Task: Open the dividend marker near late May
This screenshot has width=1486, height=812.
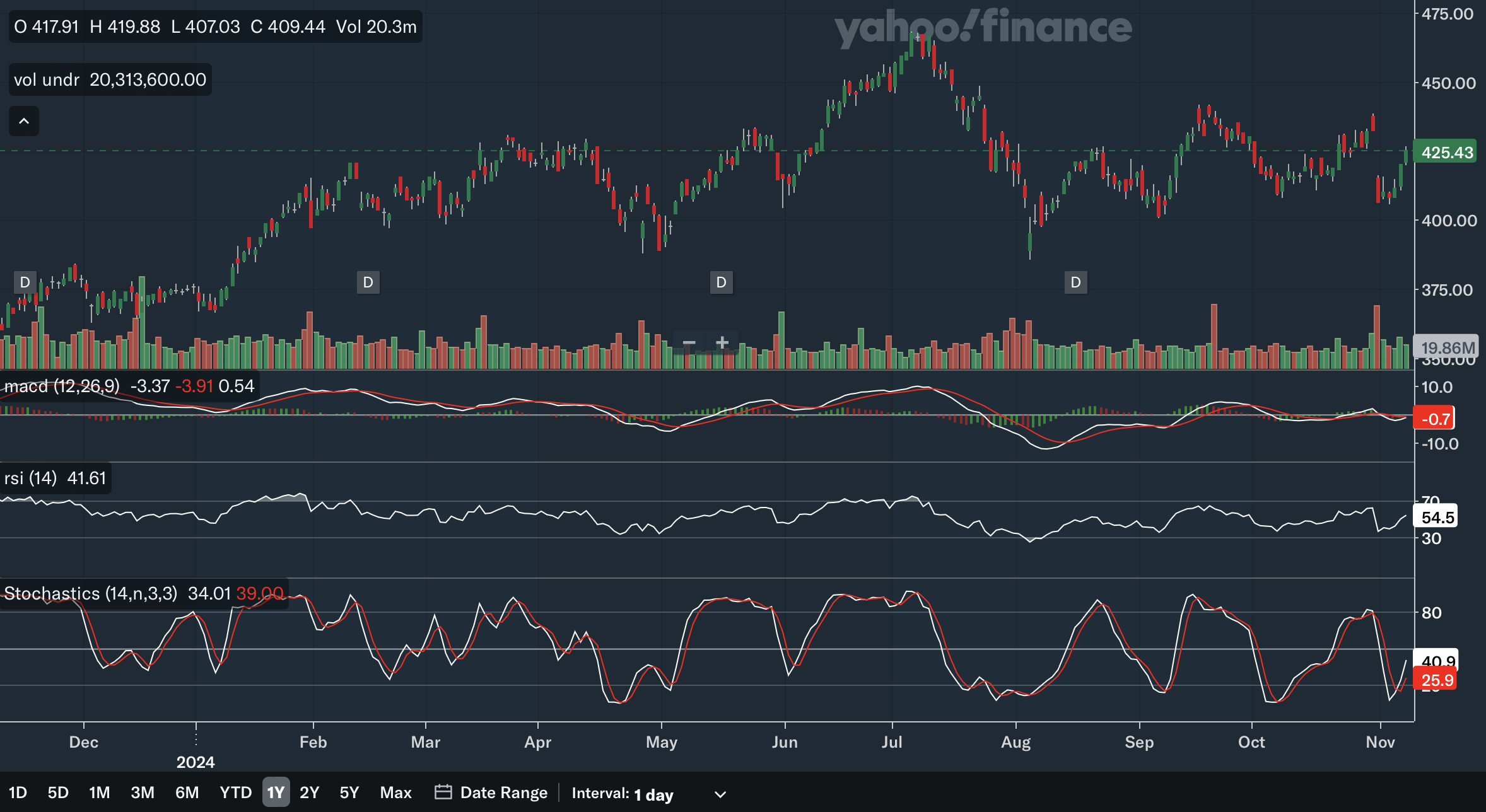Action: [x=722, y=282]
